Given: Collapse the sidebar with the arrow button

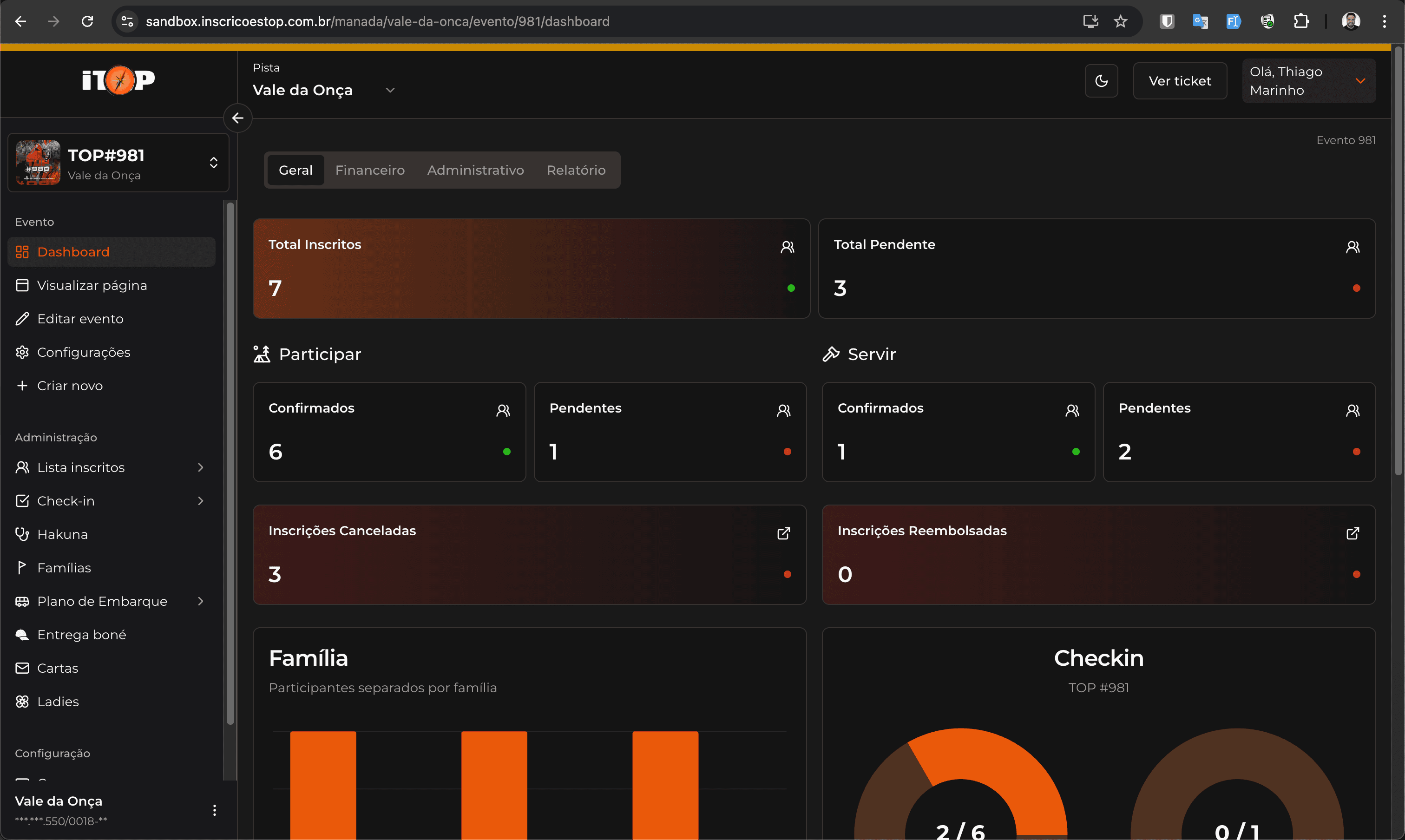Looking at the screenshot, I should coord(238,118).
